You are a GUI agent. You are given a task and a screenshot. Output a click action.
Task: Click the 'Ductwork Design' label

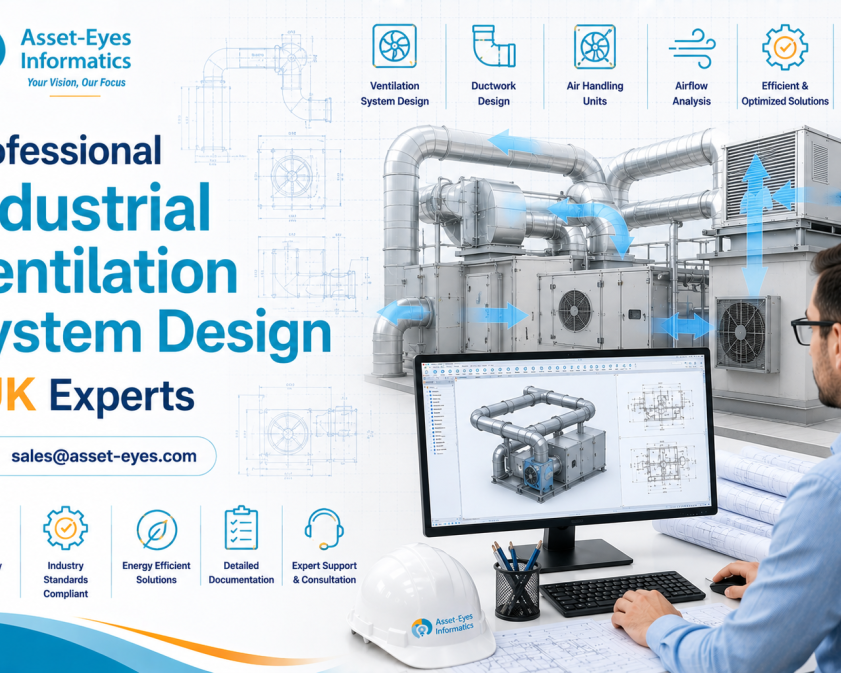493,93
